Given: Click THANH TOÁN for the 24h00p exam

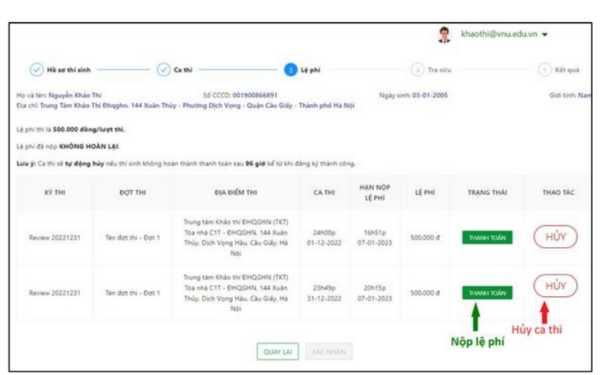Looking at the screenshot, I should click(x=487, y=238).
